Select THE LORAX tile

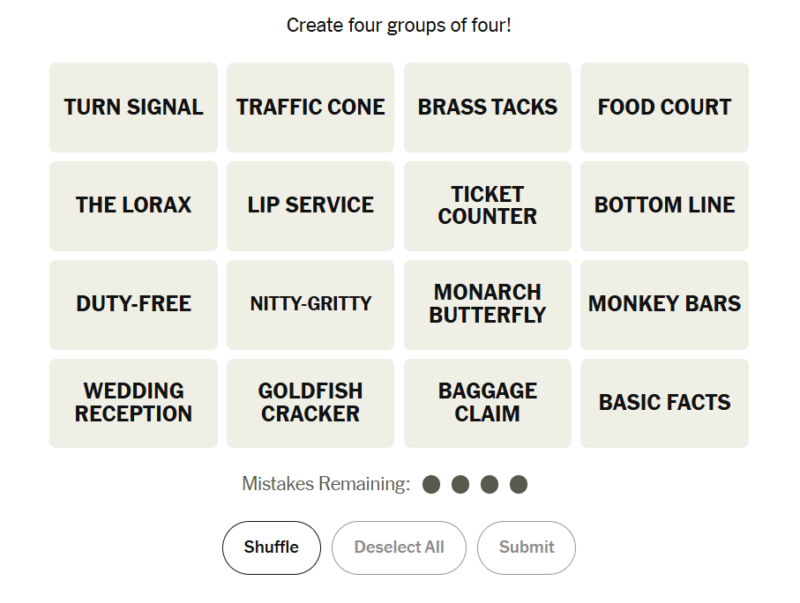(133, 205)
